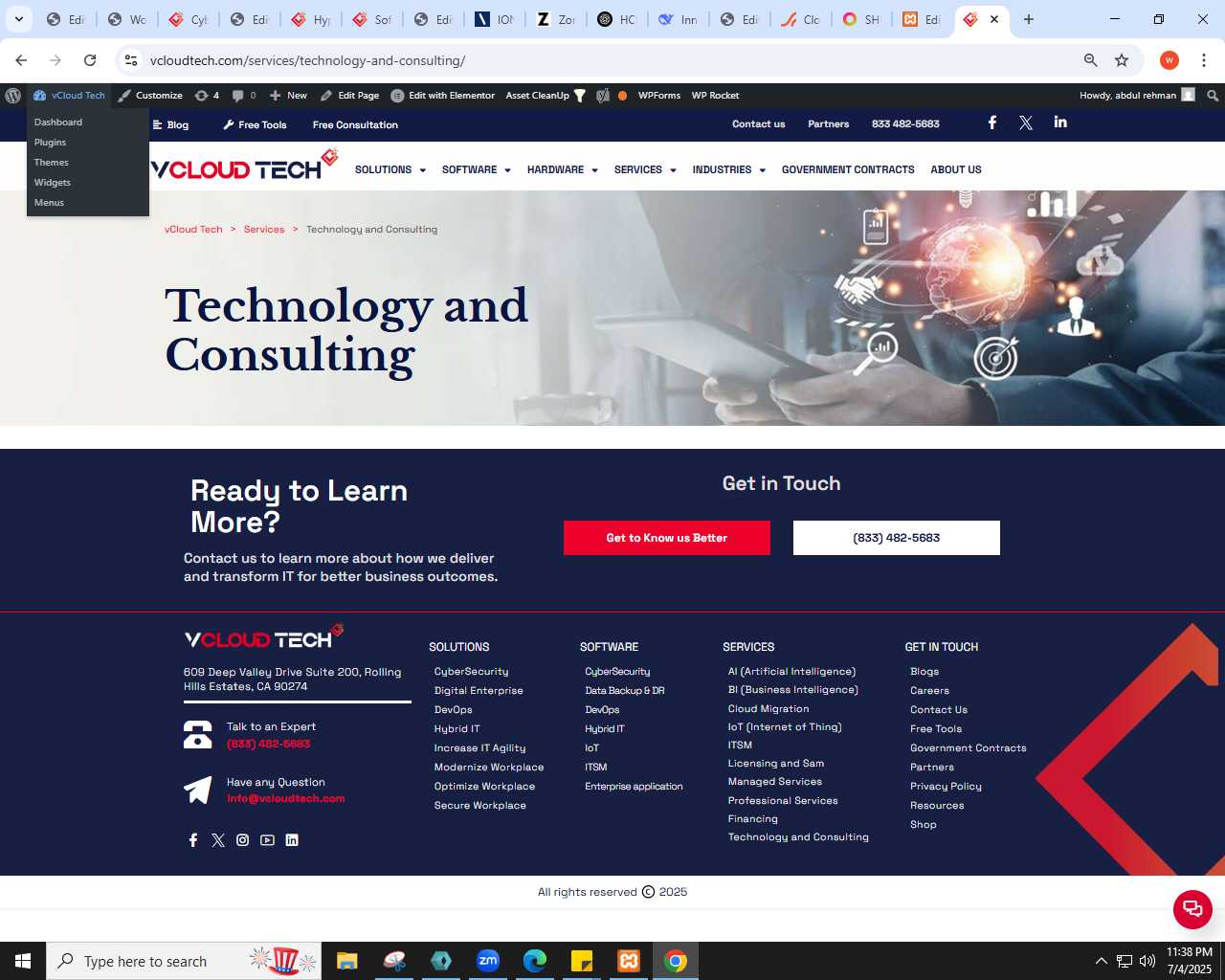Open footer Cloud Migration link
Viewport: 1225px width, 980px height.
click(768, 709)
